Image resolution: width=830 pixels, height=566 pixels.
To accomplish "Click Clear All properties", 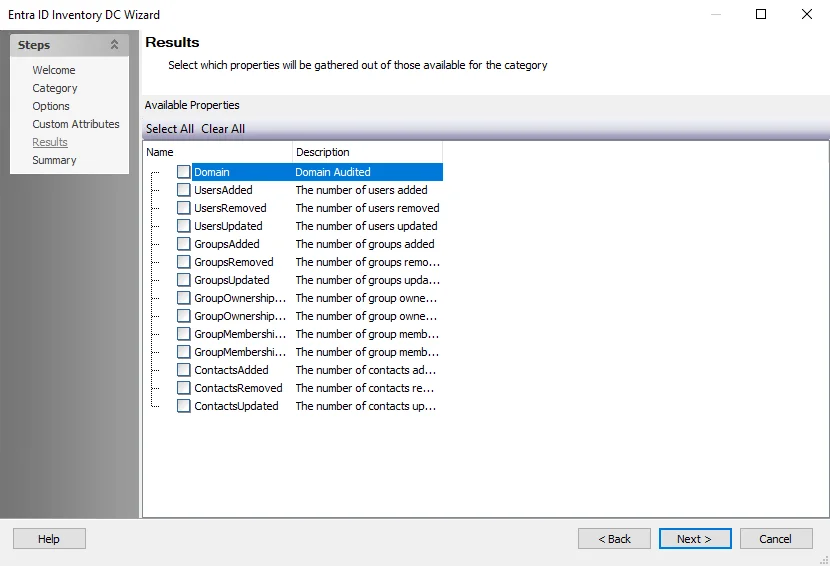I will (223, 129).
